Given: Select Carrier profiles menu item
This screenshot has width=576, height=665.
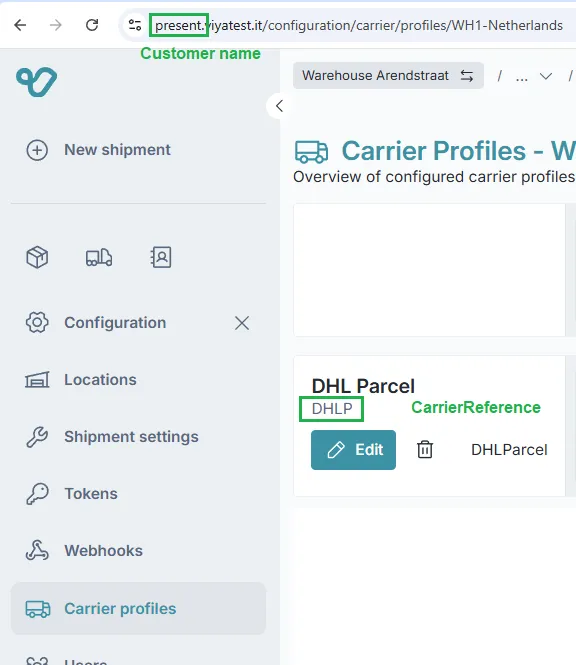Looking at the screenshot, I should [138, 609].
